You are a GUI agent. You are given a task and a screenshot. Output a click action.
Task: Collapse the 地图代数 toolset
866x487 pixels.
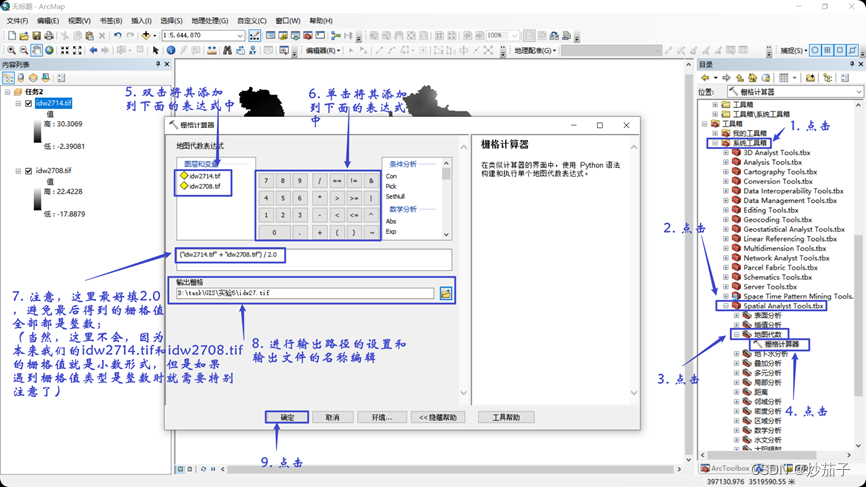736,335
